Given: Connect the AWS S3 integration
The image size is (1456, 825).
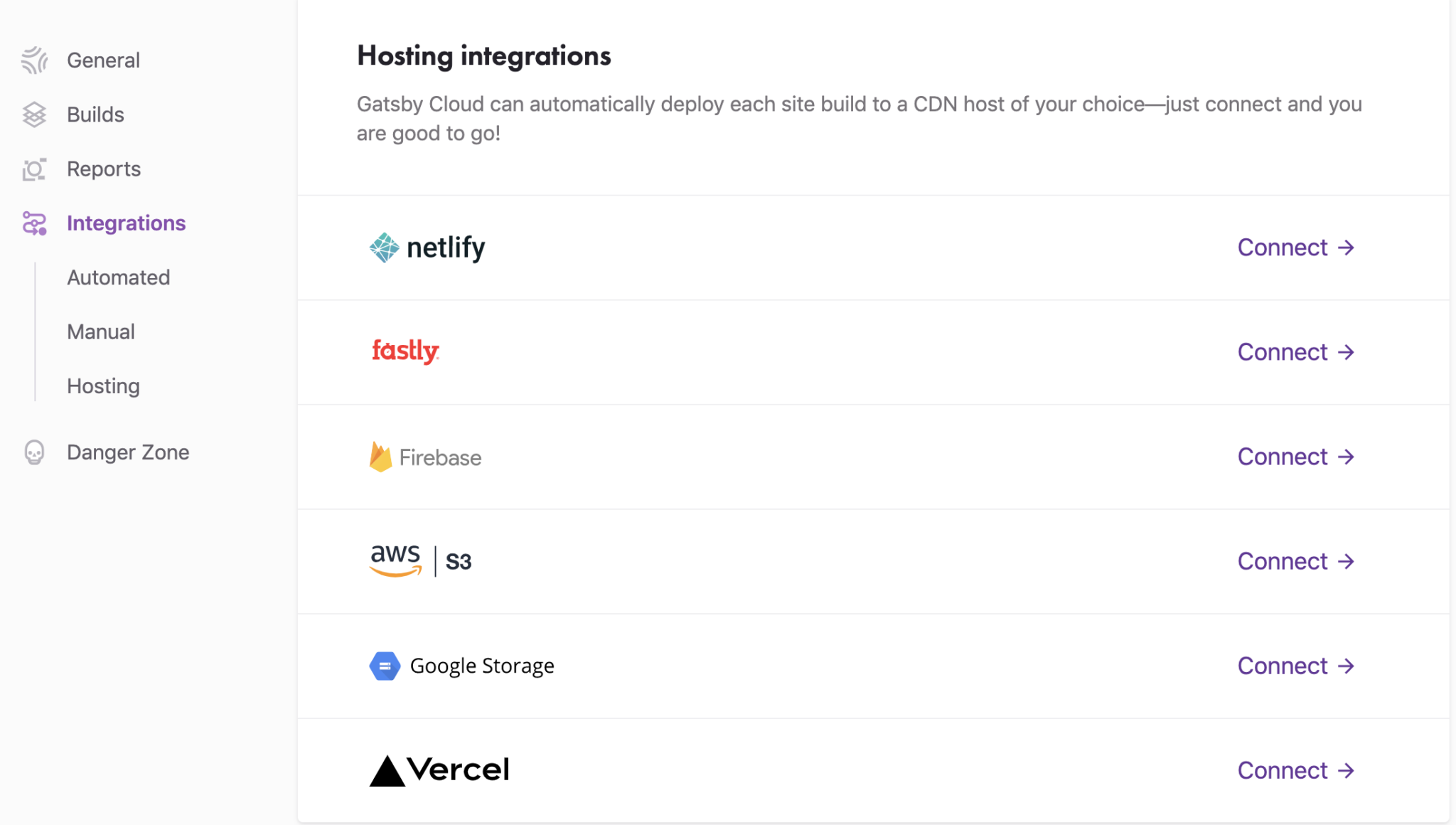Looking at the screenshot, I should click(x=1295, y=561).
